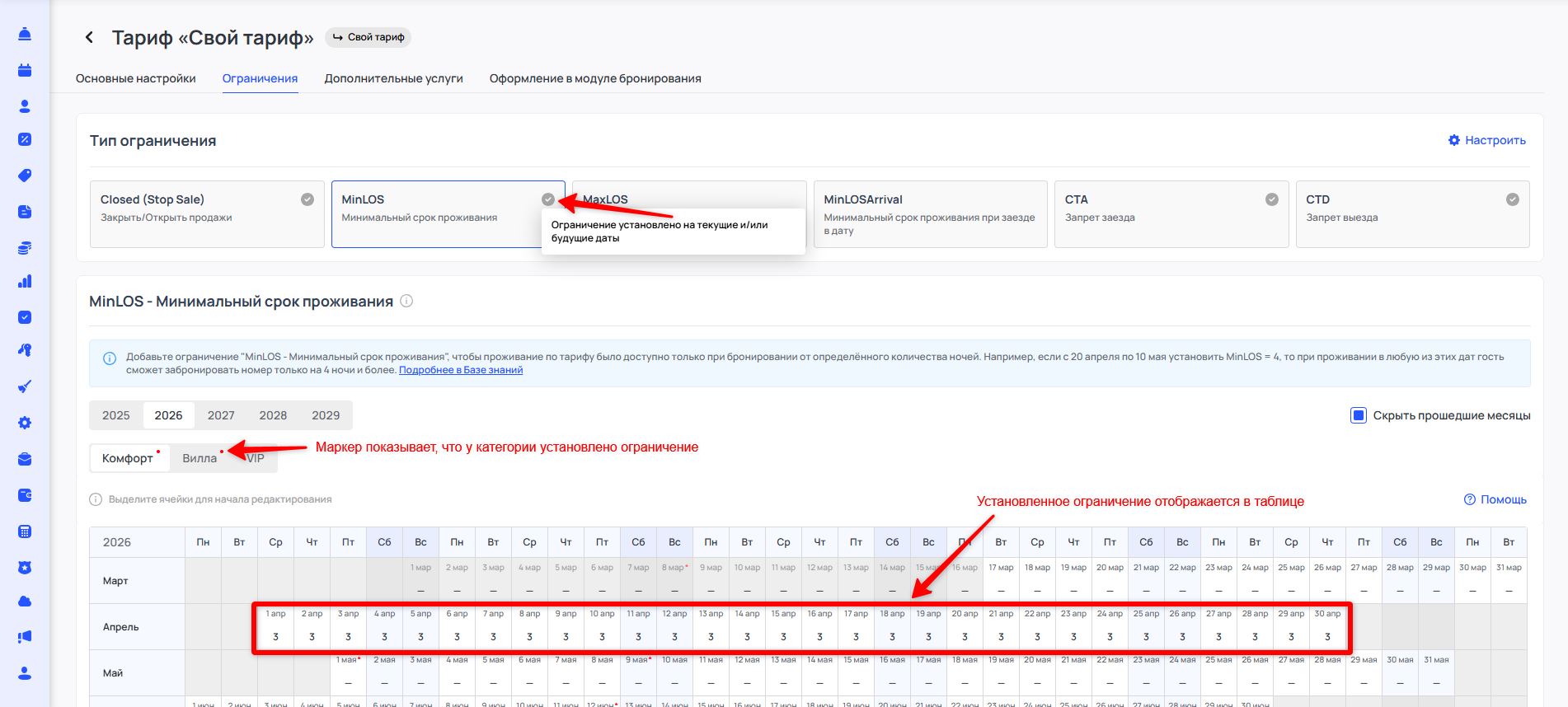Select the Closed (Stop Sale) restriction card

click(x=206, y=214)
